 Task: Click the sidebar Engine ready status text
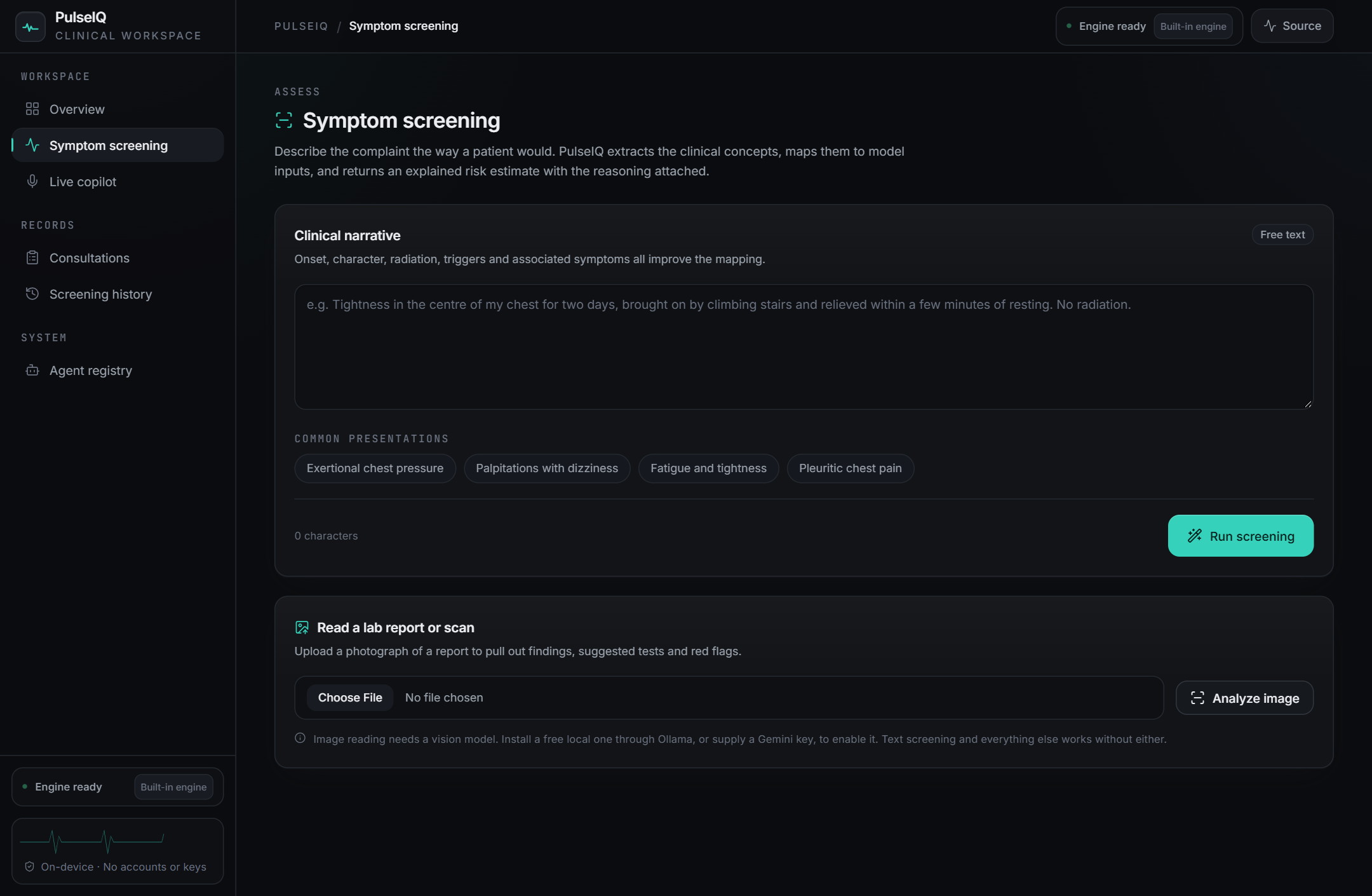click(x=69, y=787)
